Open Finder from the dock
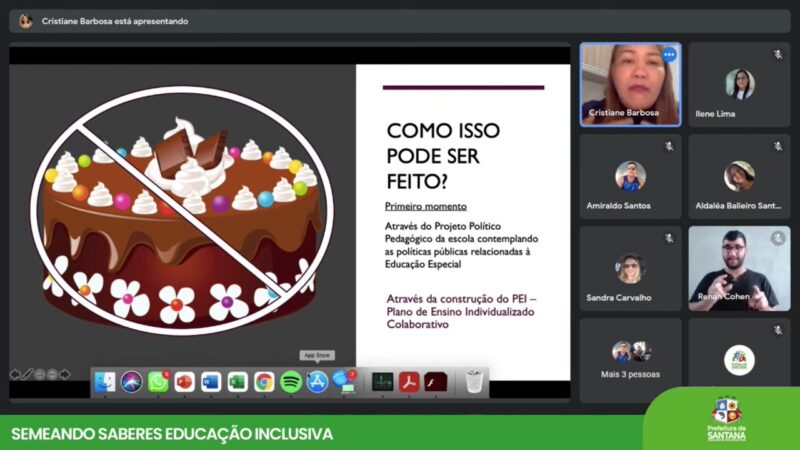 pyautogui.click(x=105, y=382)
